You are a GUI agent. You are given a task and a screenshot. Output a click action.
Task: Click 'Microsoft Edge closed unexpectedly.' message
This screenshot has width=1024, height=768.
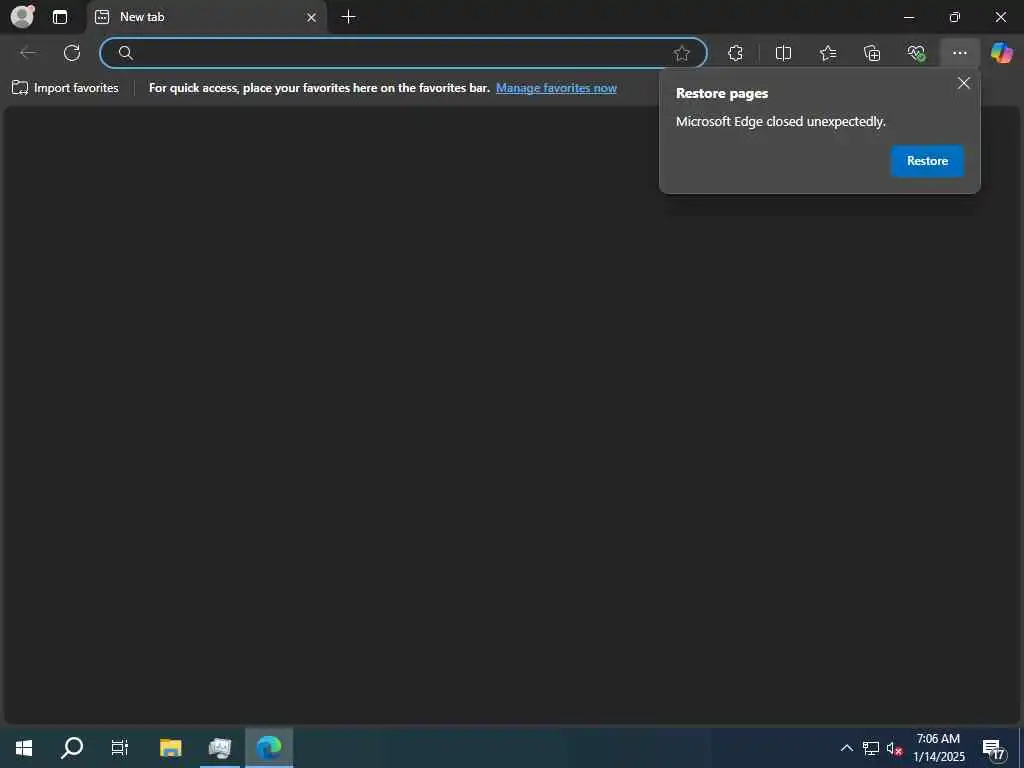[780, 121]
